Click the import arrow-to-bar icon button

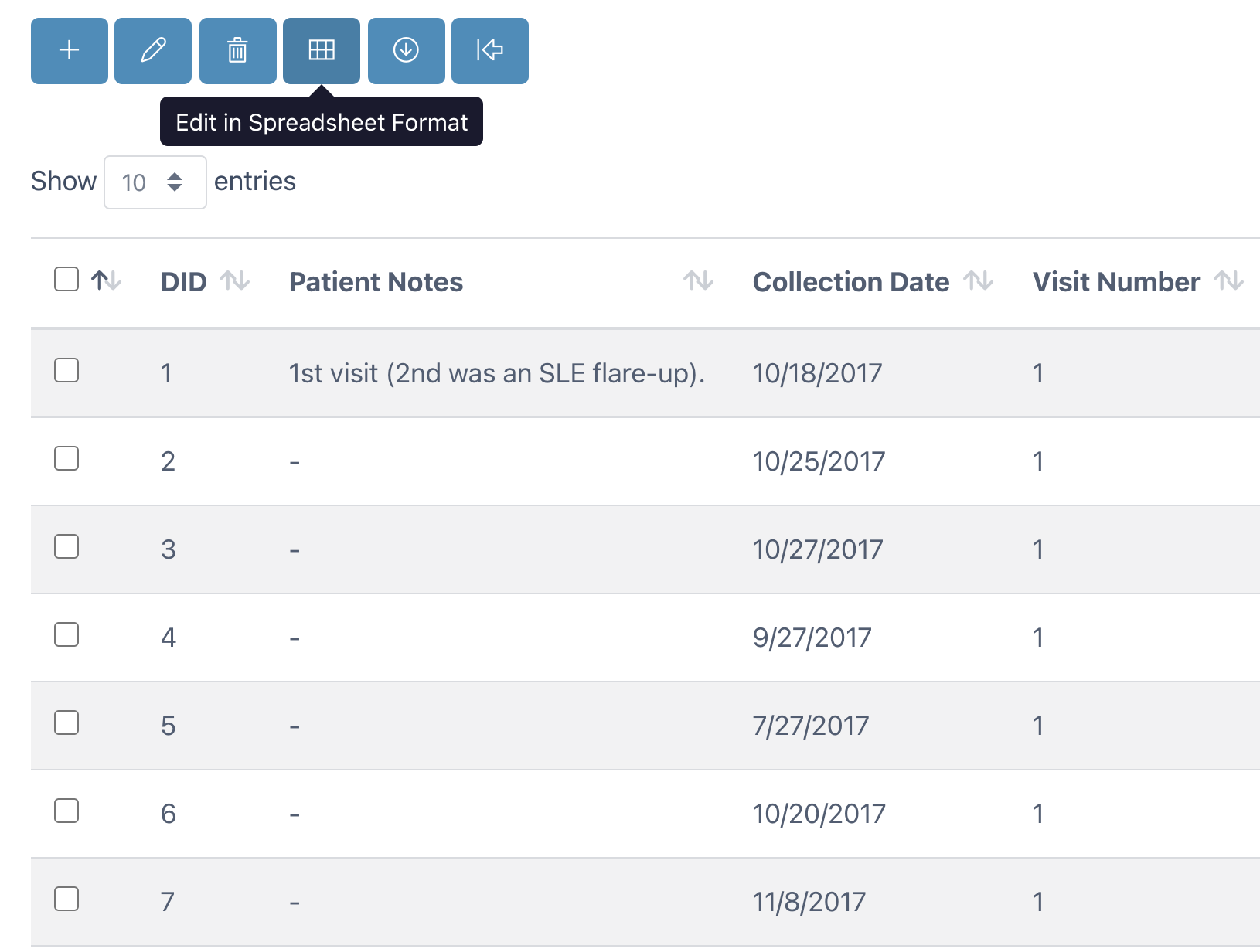click(x=490, y=51)
